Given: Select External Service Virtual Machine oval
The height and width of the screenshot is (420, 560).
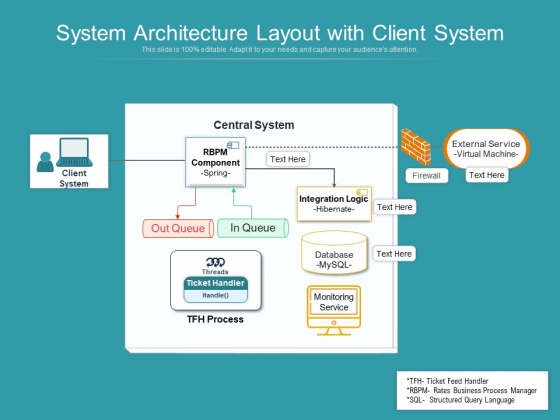Looking at the screenshot, I should (486, 149).
